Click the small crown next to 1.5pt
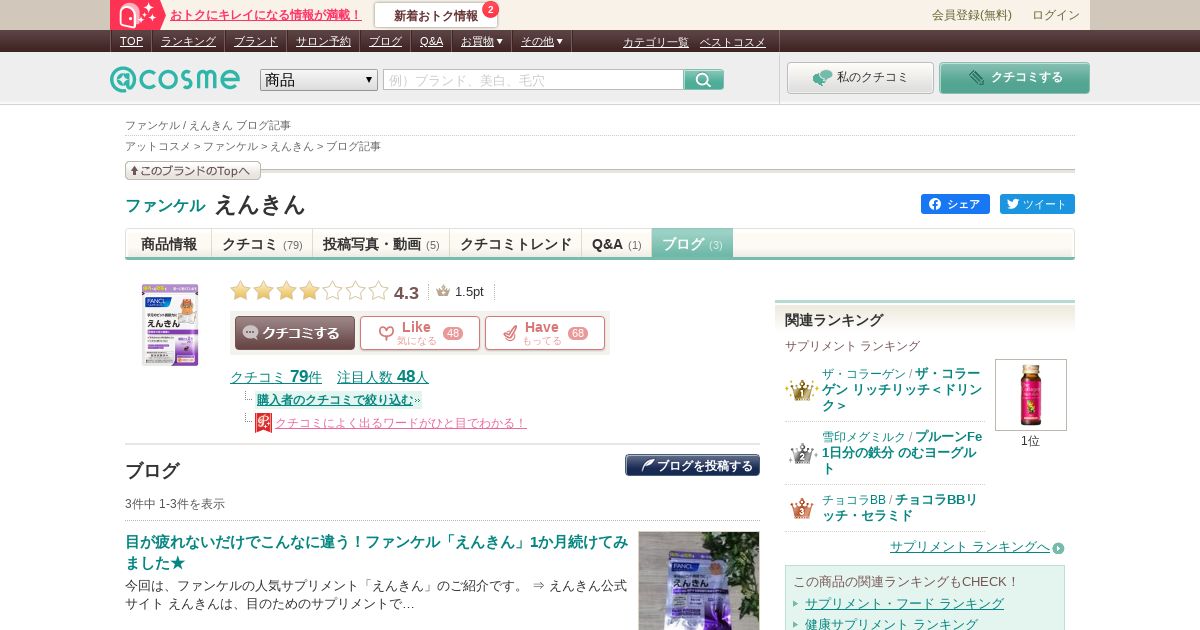 point(443,291)
